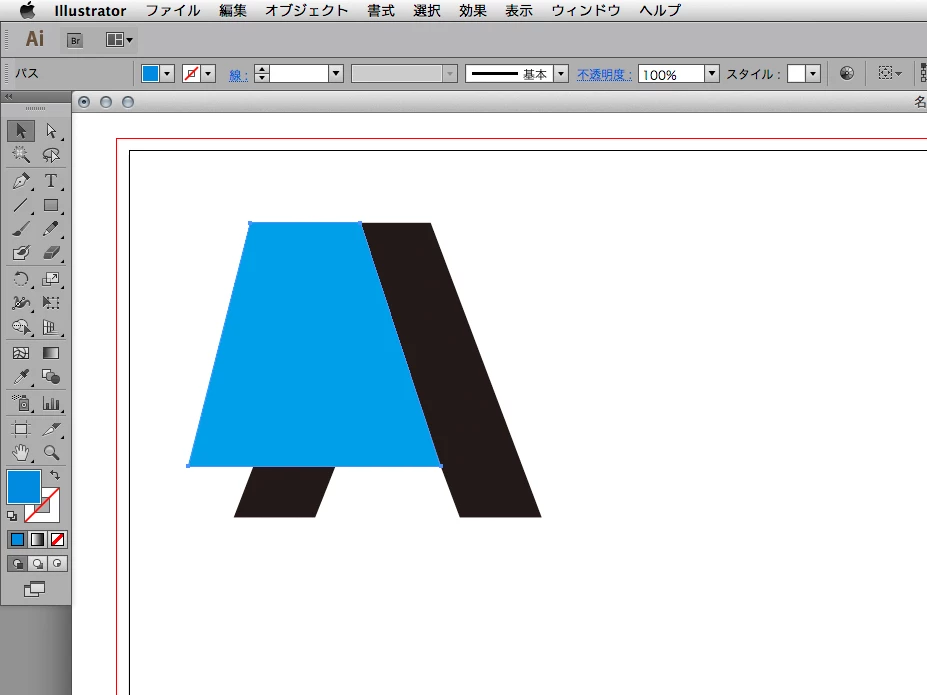Select the Artboard tool
The height and width of the screenshot is (695, 927).
pos(21,429)
